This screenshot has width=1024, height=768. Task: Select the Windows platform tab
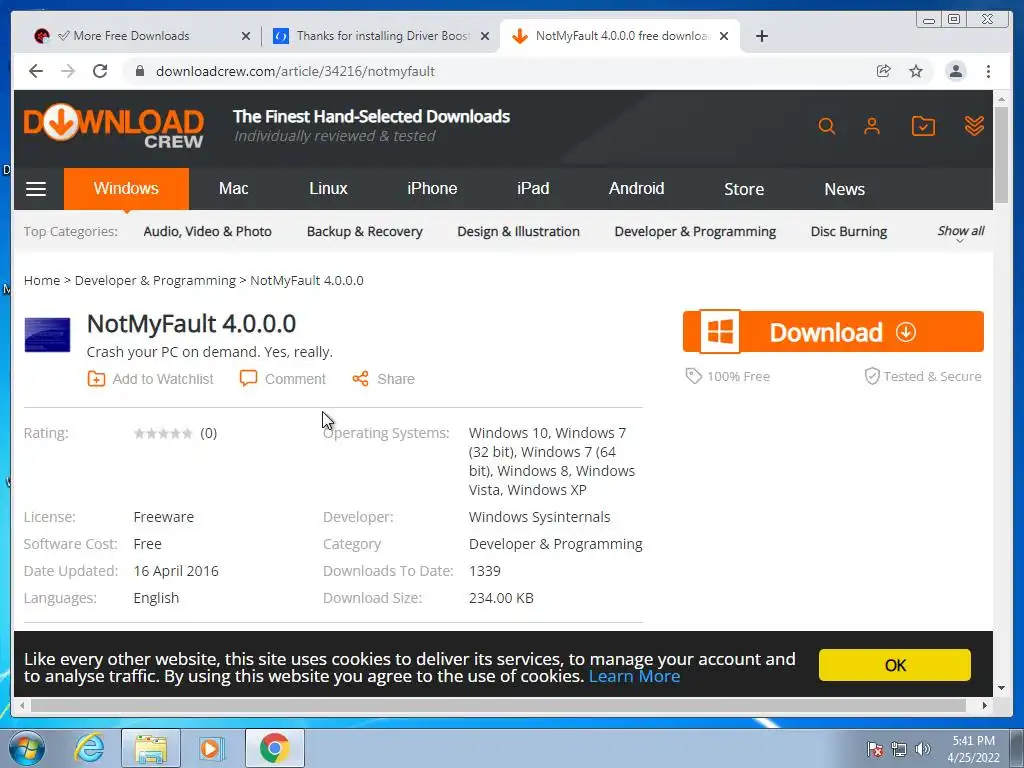tap(126, 189)
